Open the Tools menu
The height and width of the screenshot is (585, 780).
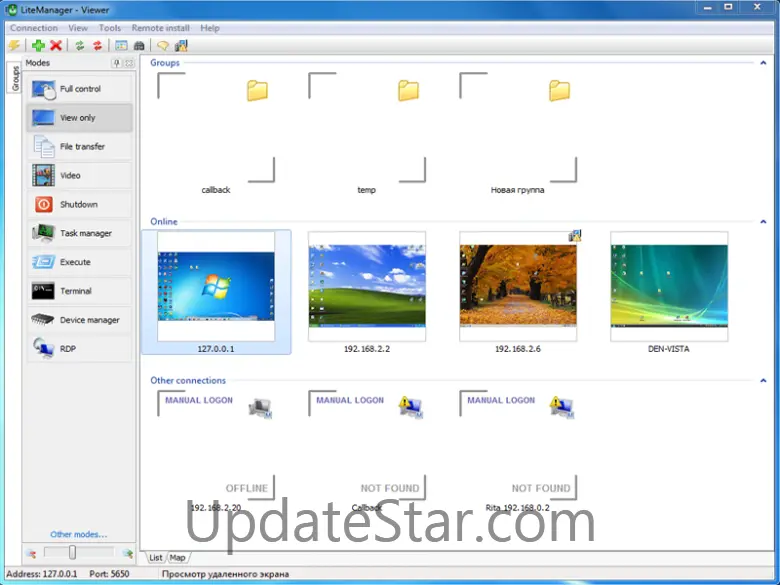coord(109,28)
